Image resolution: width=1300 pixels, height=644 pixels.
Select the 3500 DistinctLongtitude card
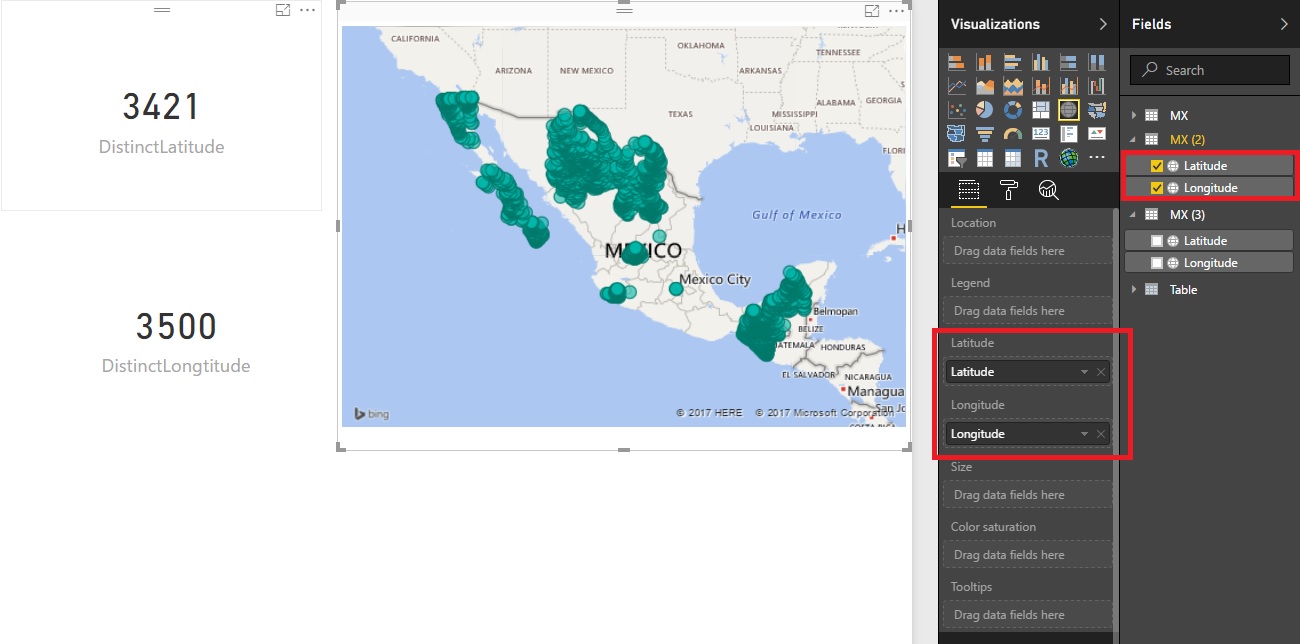(176, 340)
